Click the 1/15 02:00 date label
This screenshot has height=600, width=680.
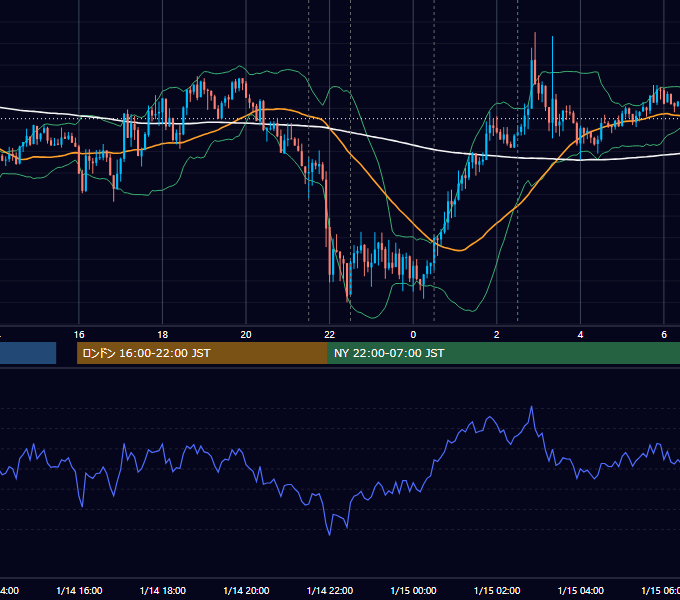(x=497, y=591)
